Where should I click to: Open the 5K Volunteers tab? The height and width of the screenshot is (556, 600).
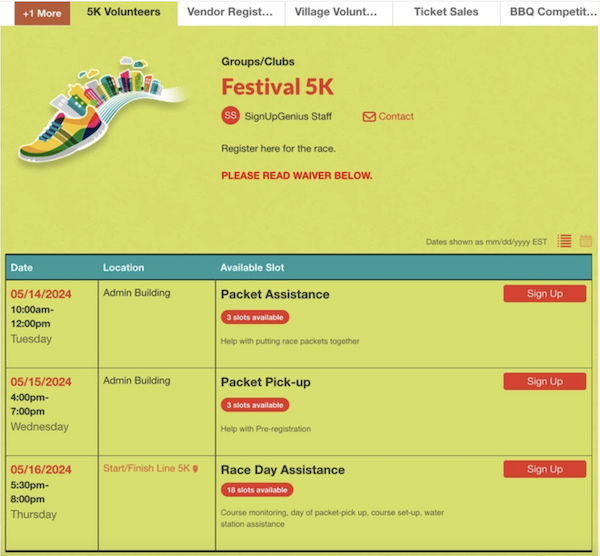click(124, 12)
